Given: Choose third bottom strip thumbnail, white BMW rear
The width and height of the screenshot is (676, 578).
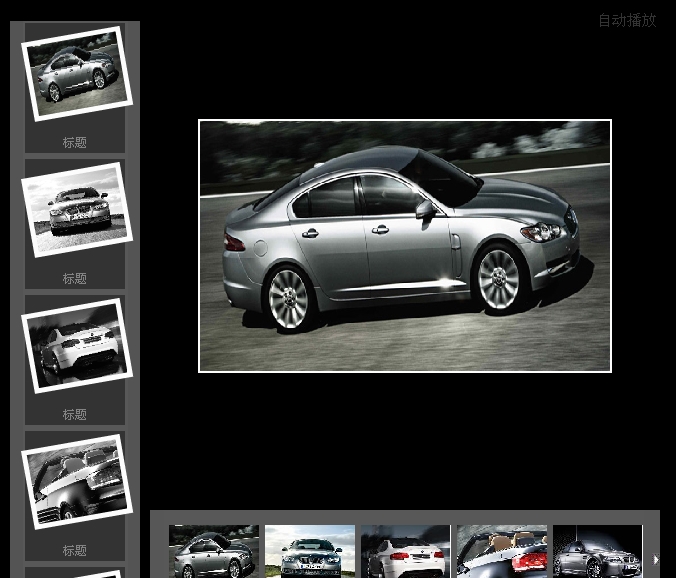Looking at the screenshot, I should point(406,552).
